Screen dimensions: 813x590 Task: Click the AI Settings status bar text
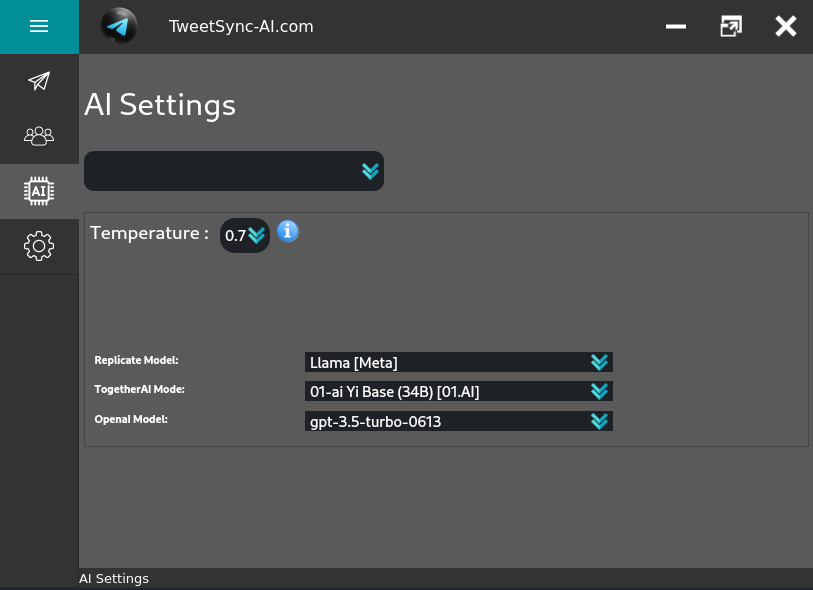point(114,579)
